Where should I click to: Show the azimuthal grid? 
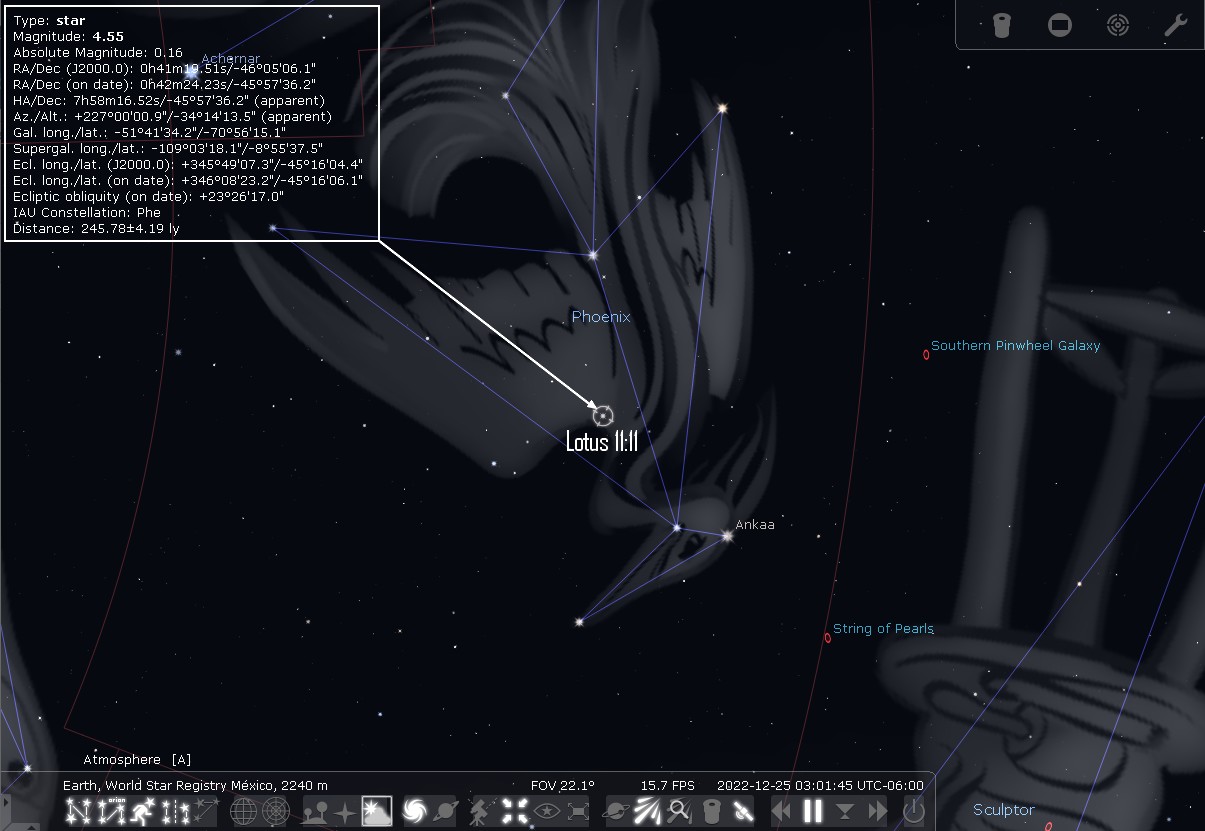coord(276,811)
